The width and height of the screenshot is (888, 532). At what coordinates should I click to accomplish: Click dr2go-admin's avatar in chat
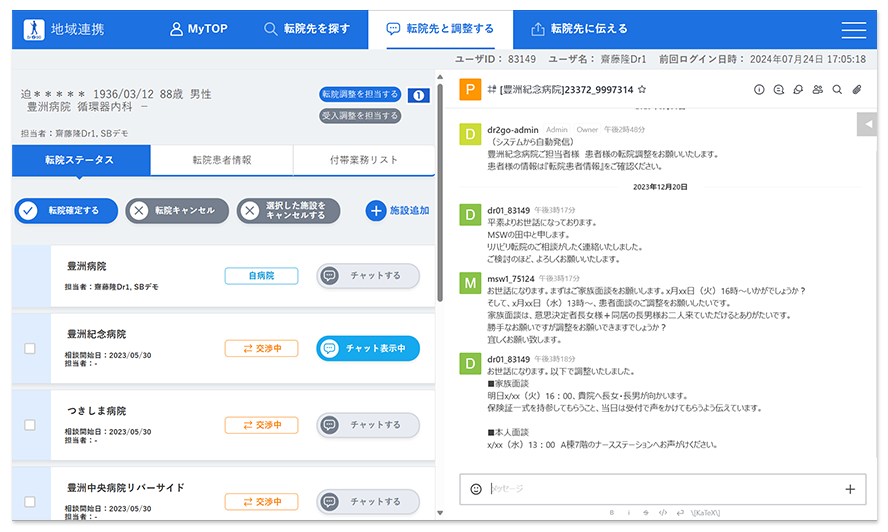click(x=470, y=134)
